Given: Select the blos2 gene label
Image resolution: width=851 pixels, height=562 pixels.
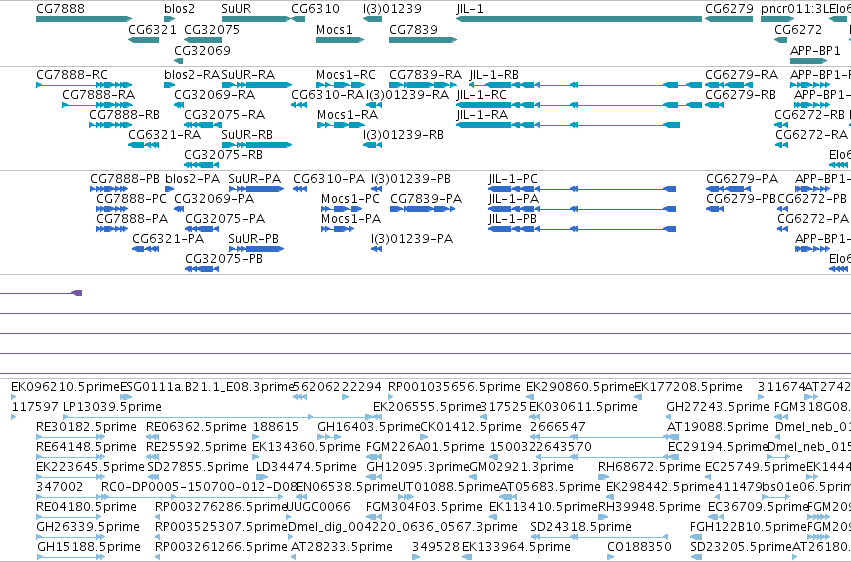Looking at the screenshot, I should pos(179,9).
